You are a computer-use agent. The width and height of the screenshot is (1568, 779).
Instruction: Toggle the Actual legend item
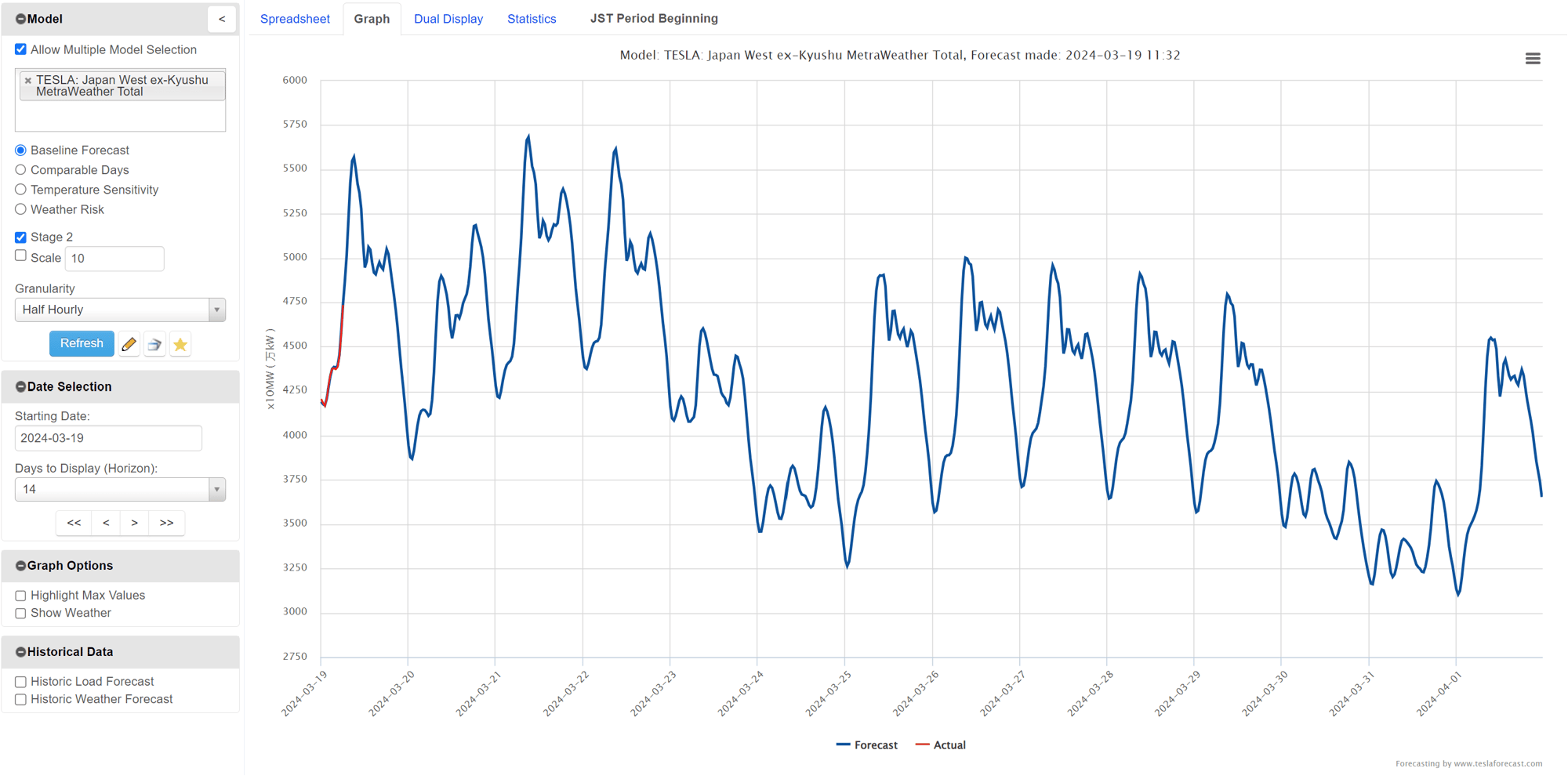pos(941,745)
